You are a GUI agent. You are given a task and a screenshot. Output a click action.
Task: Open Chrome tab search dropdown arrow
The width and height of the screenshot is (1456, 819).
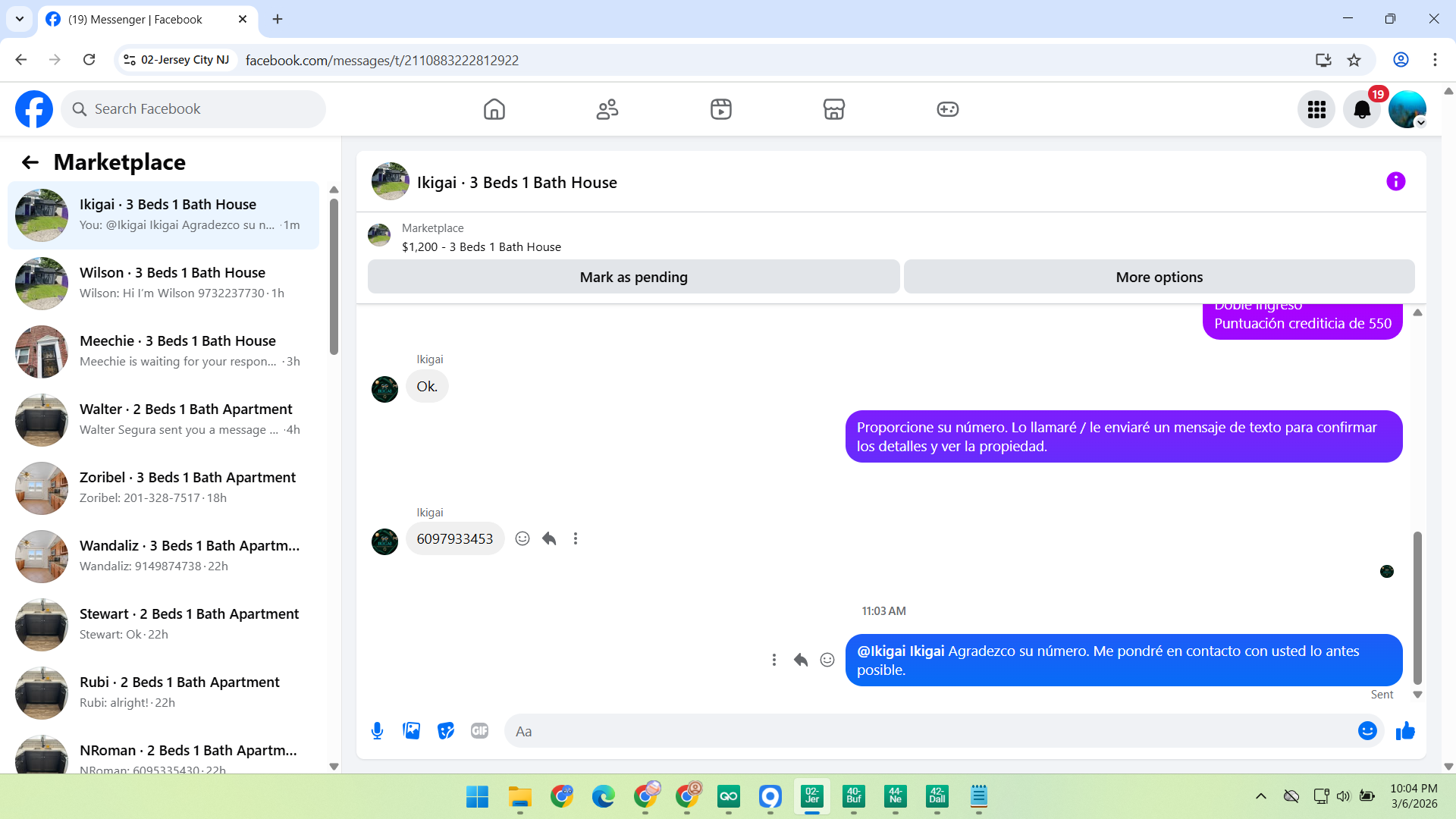coord(20,19)
